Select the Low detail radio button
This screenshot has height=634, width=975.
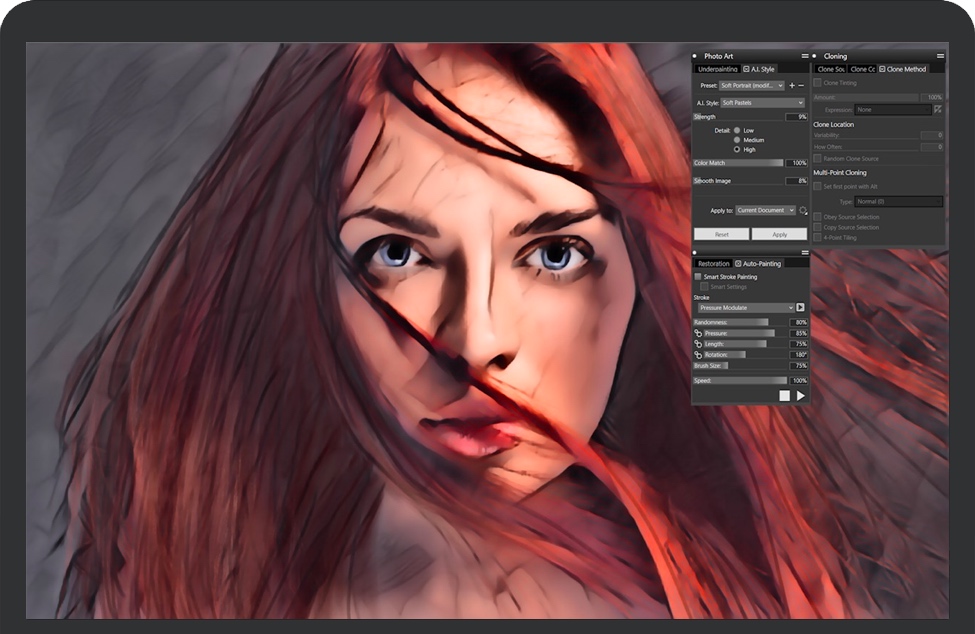pyautogui.click(x=738, y=130)
